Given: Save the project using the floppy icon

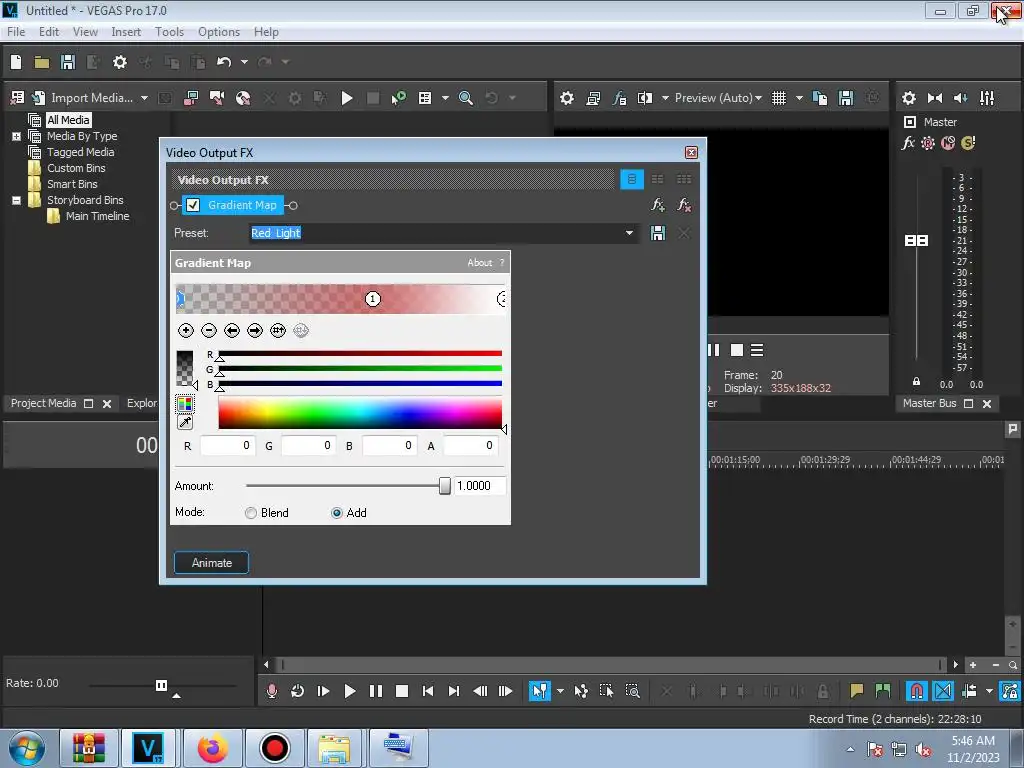Looking at the screenshot, I should point(68,62).
